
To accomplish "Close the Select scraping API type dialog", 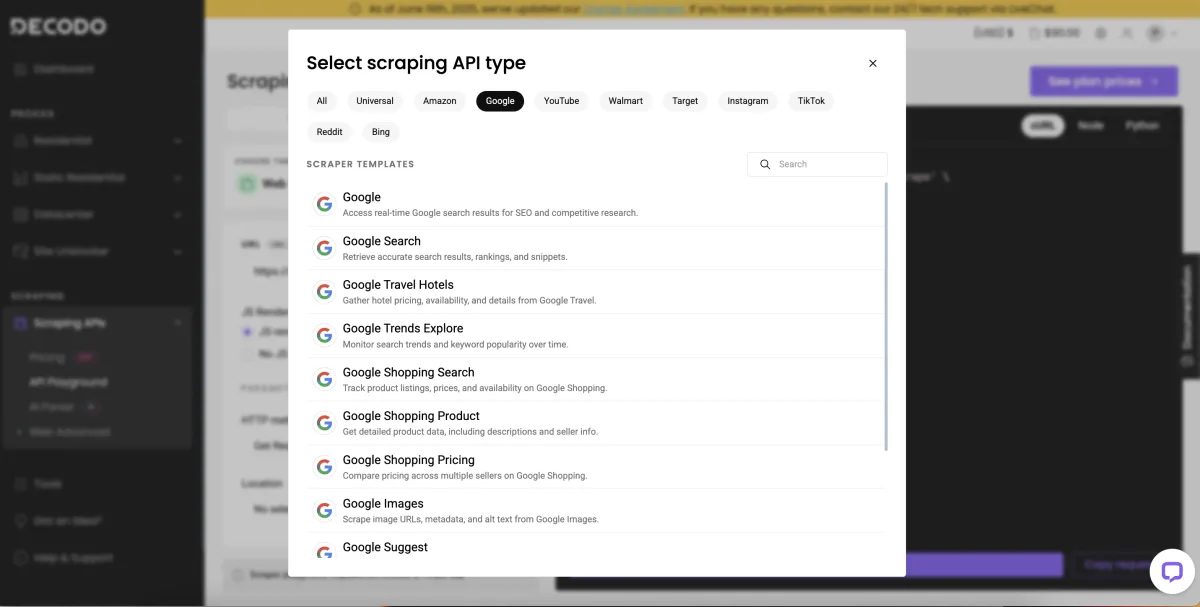I will (872, 63).
